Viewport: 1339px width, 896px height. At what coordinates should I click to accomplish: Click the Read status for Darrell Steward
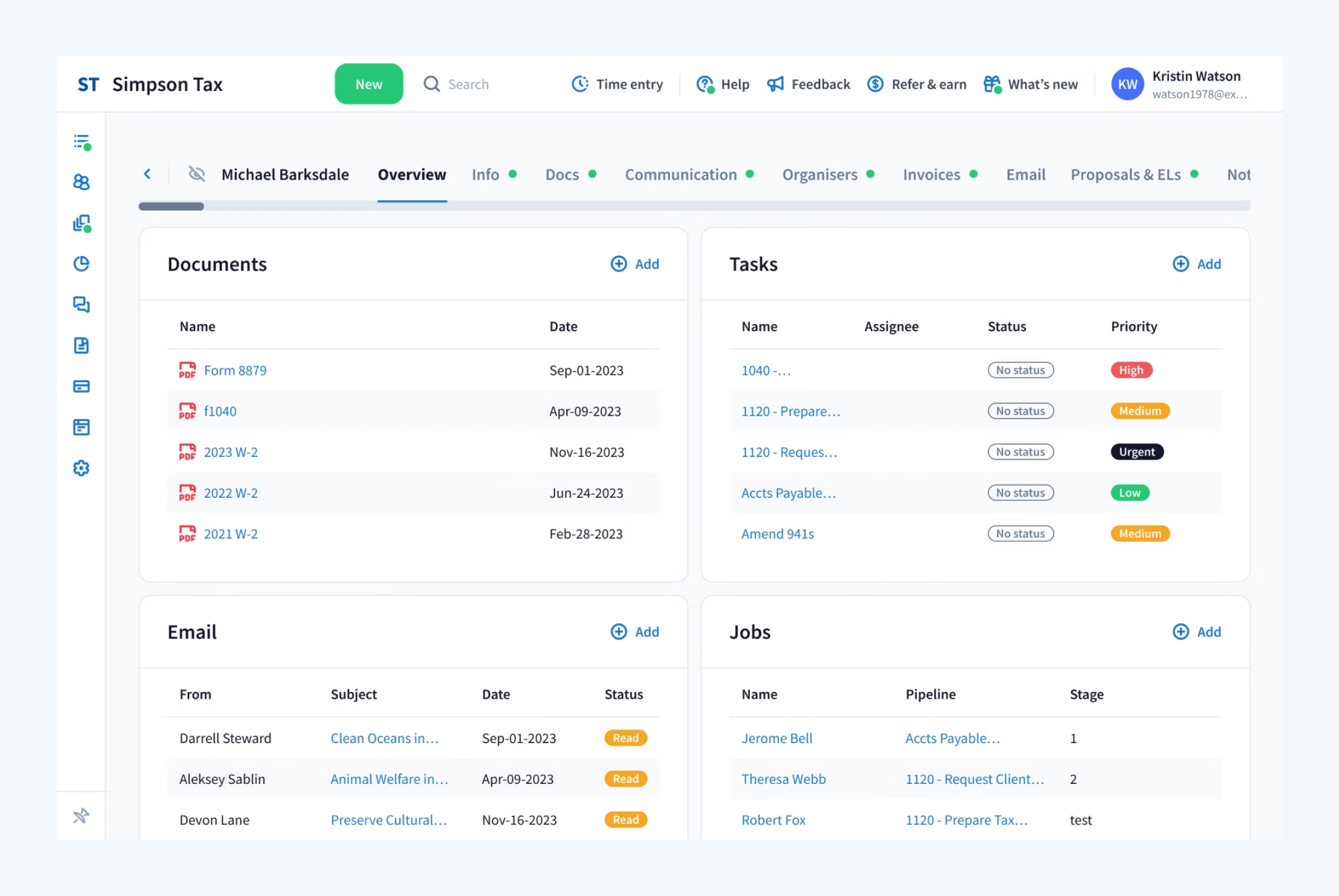[626, 738]
